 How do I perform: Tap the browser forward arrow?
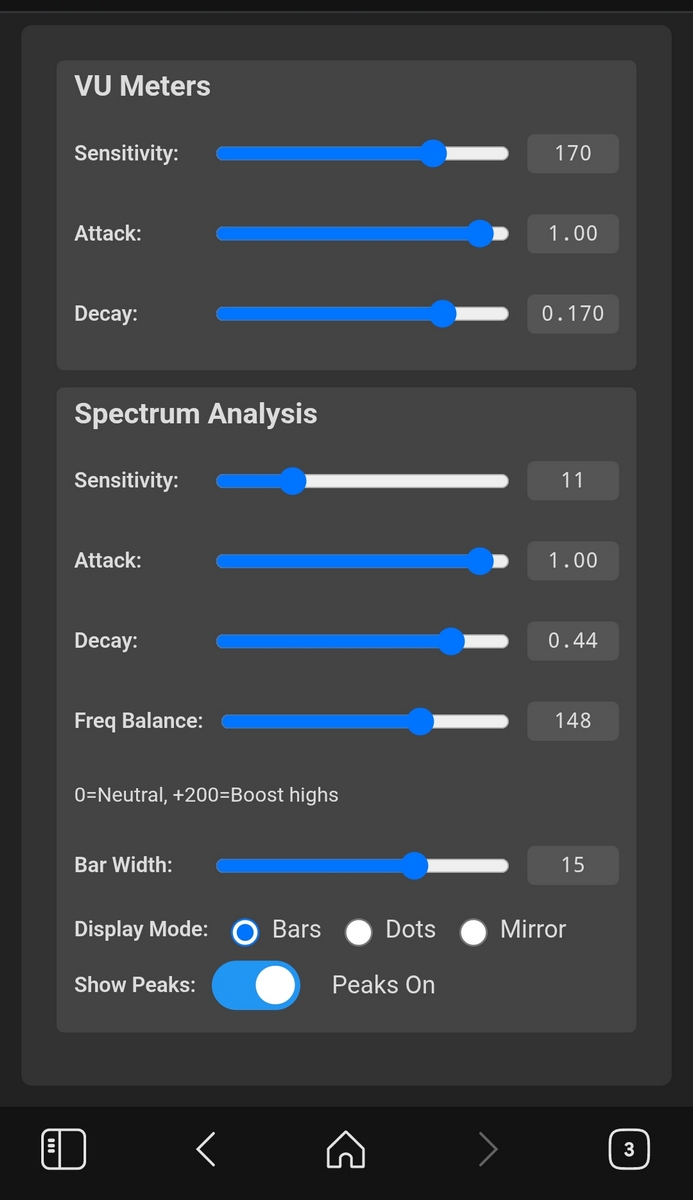488,1149
